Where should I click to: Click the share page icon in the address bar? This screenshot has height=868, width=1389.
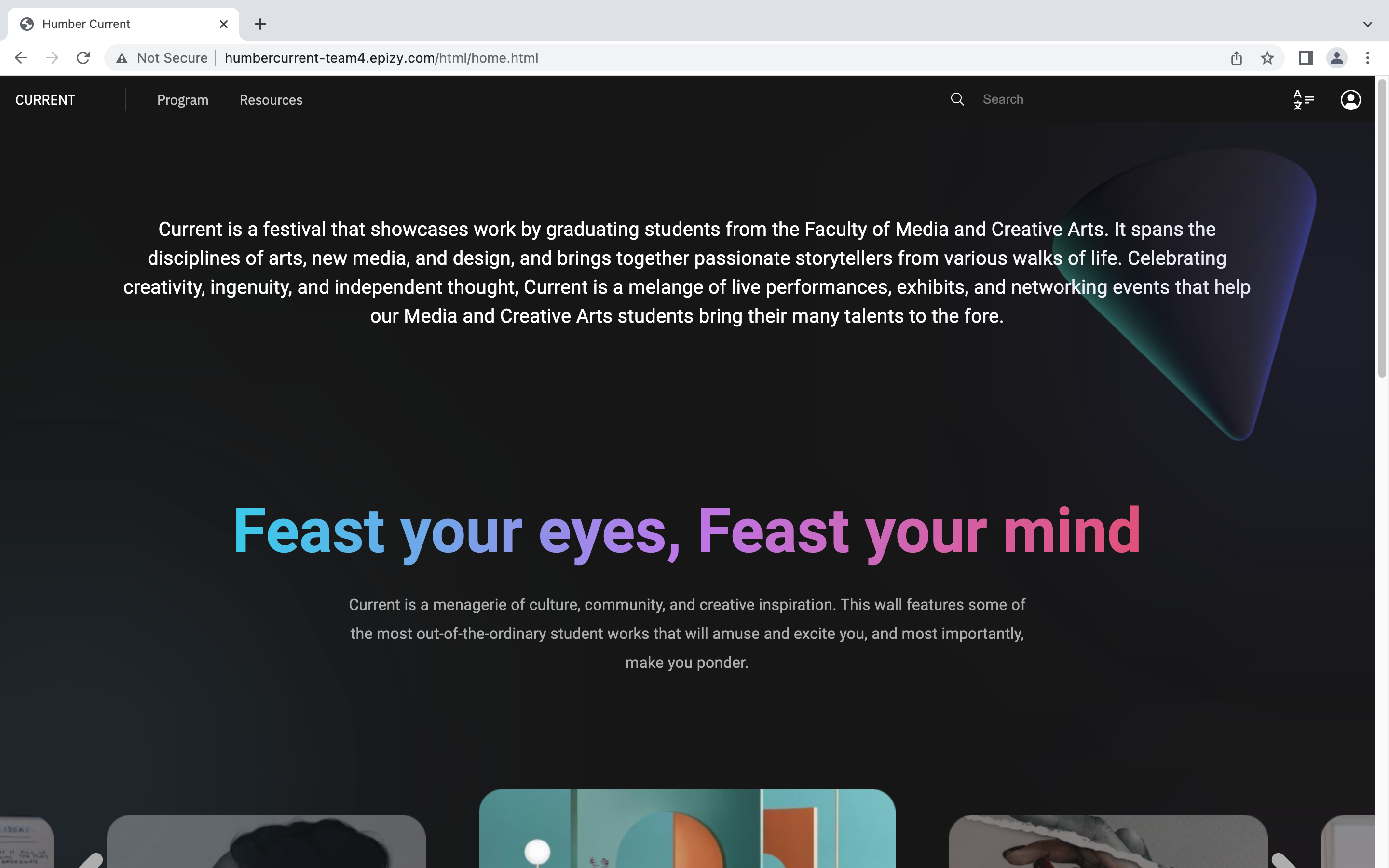tap(1236, 58)
